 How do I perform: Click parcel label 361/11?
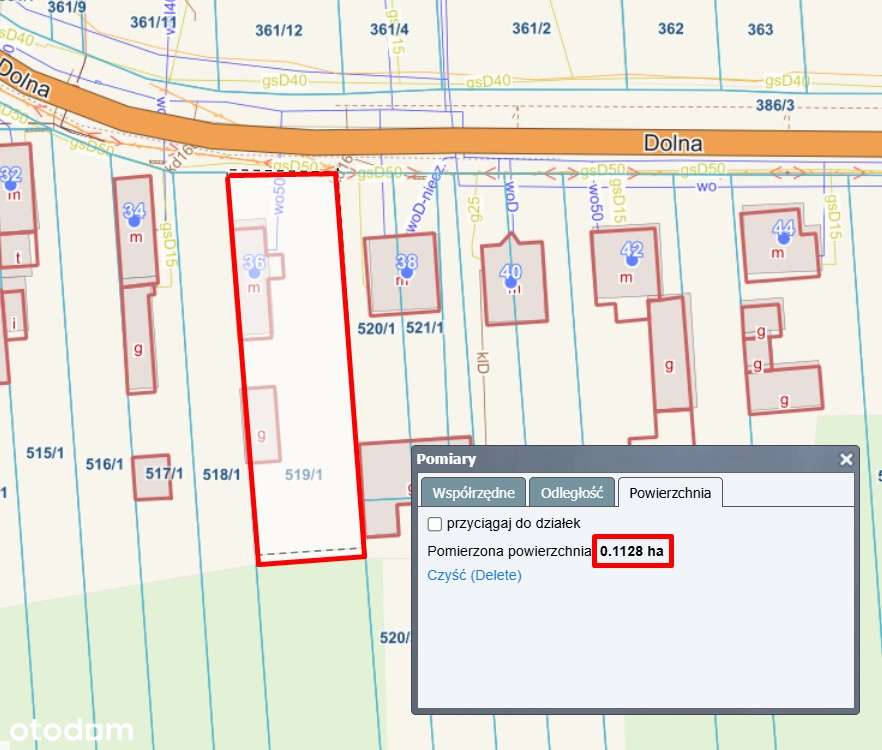154,23
